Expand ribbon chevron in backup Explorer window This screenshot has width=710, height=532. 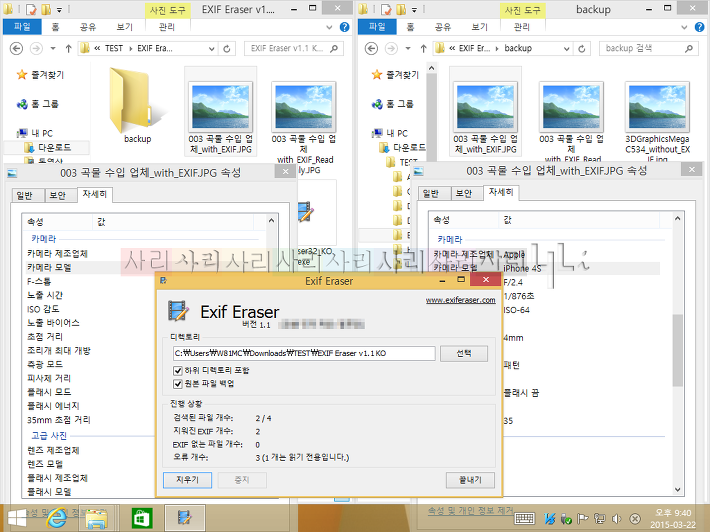point(684,28)
